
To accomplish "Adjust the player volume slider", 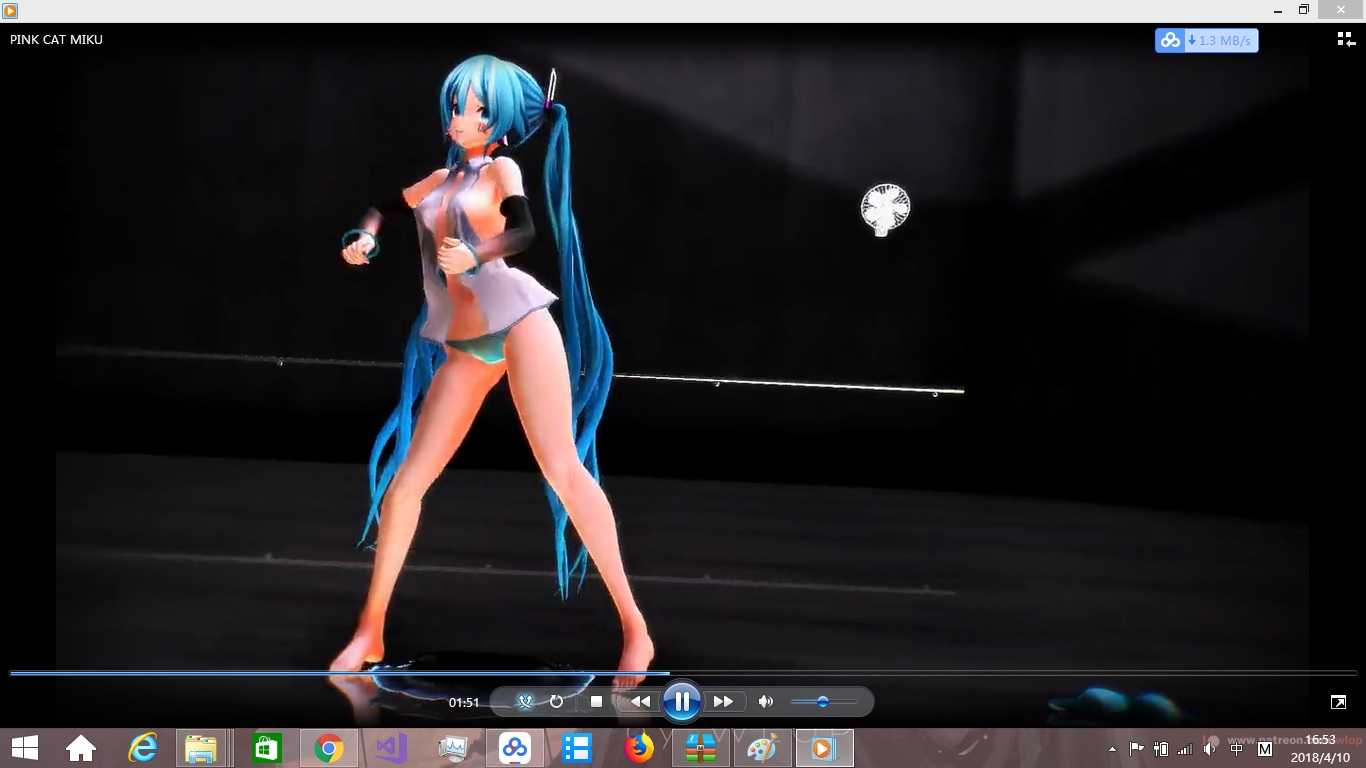I will point(823,702).
